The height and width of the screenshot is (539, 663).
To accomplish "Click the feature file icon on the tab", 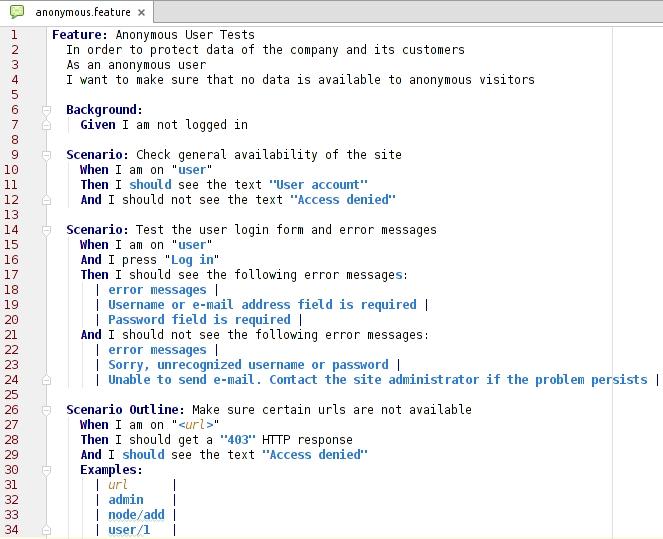I will click(x=17, y=12).
